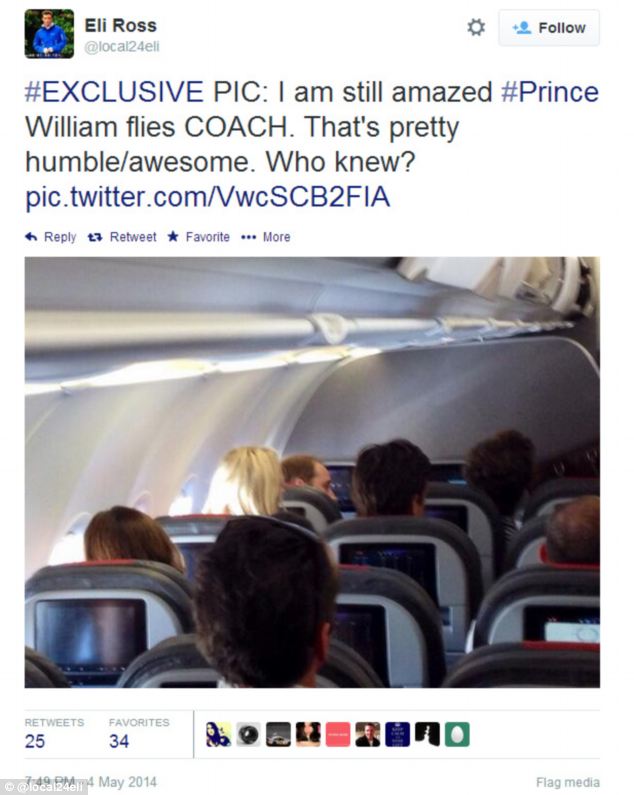Click Eli Ross's profile avatar
The width and height of the screenshot is (634, 795).
(x=49, y=34)
